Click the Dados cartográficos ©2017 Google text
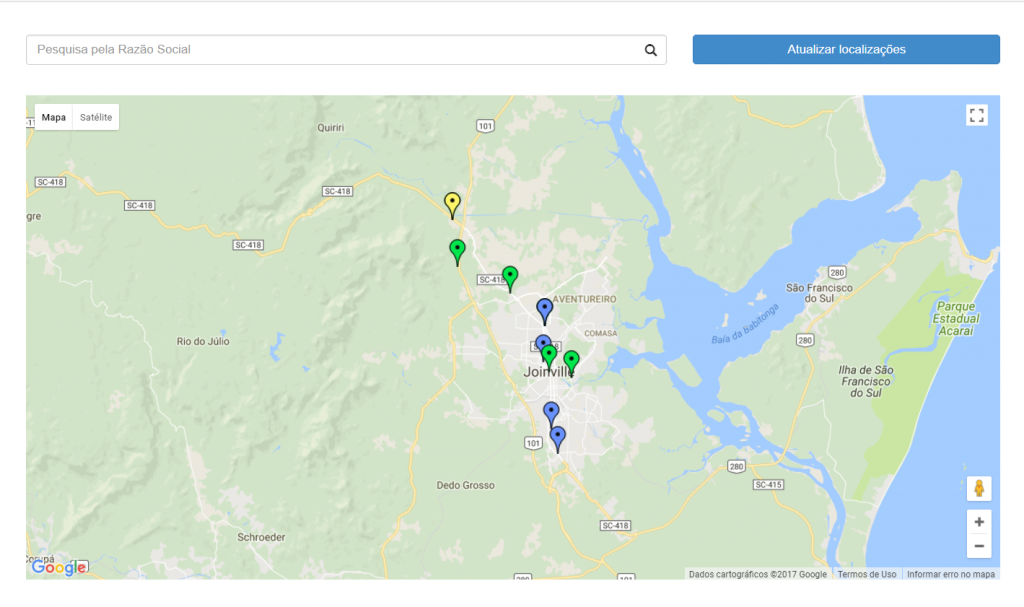Viewport: 1024px width, 607px height. coord(758,574)
